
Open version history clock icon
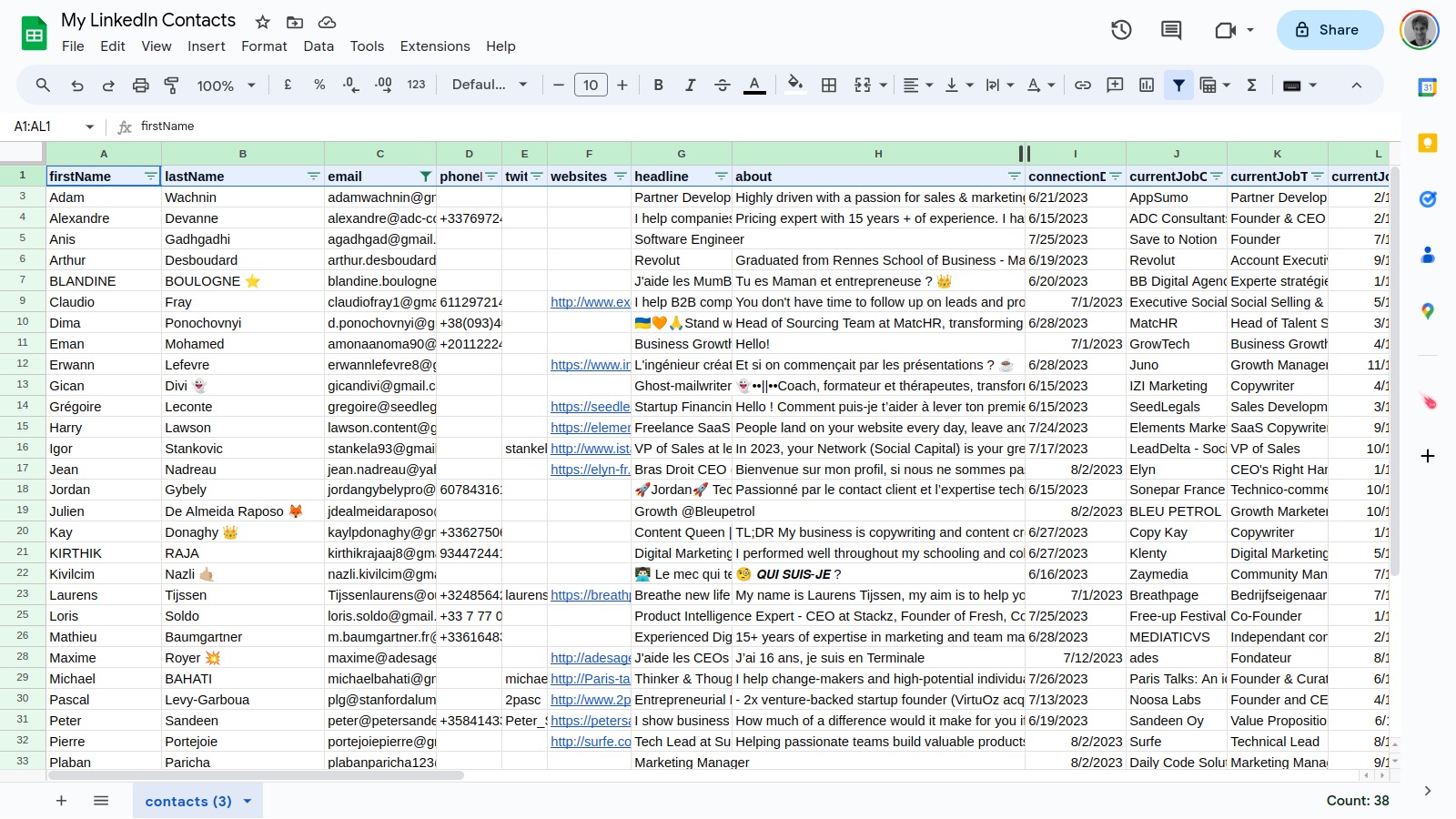(1121, 30)
